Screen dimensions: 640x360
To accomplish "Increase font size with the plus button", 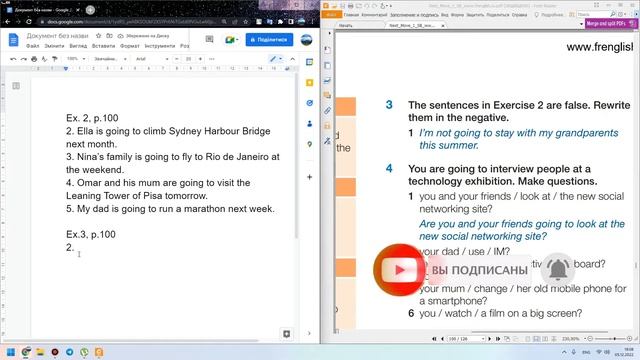I will coord(200,59).
